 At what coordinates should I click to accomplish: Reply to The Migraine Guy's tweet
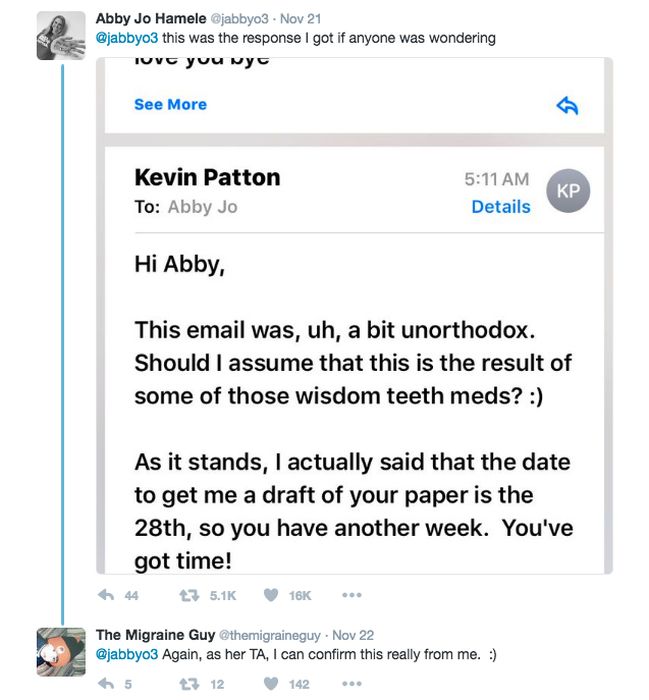tap(106, 683)
